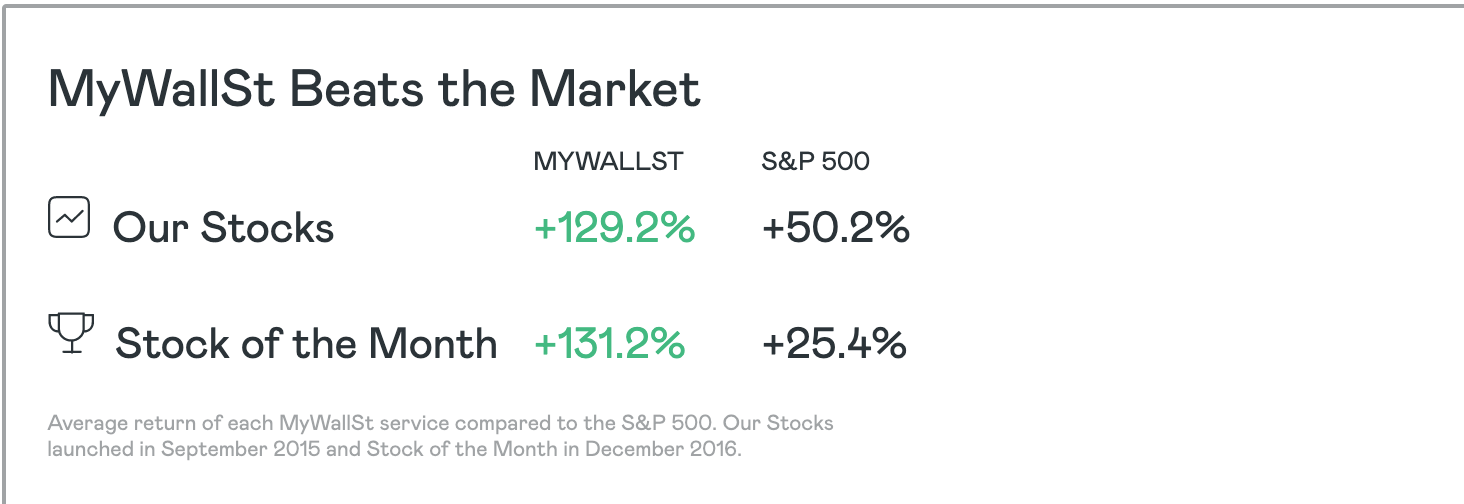Click the footnote's Average return phrase
Screen dimensions: 1464x504
[x=117, y=423]
